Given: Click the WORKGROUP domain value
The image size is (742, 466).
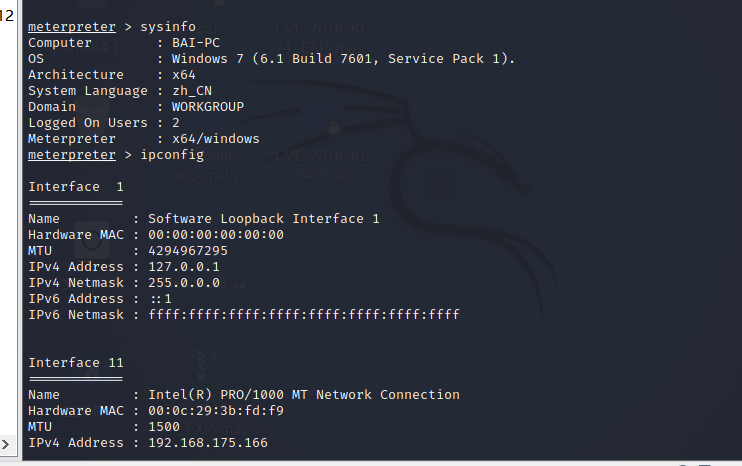Looking at the screenshot, I should (207, 107).
